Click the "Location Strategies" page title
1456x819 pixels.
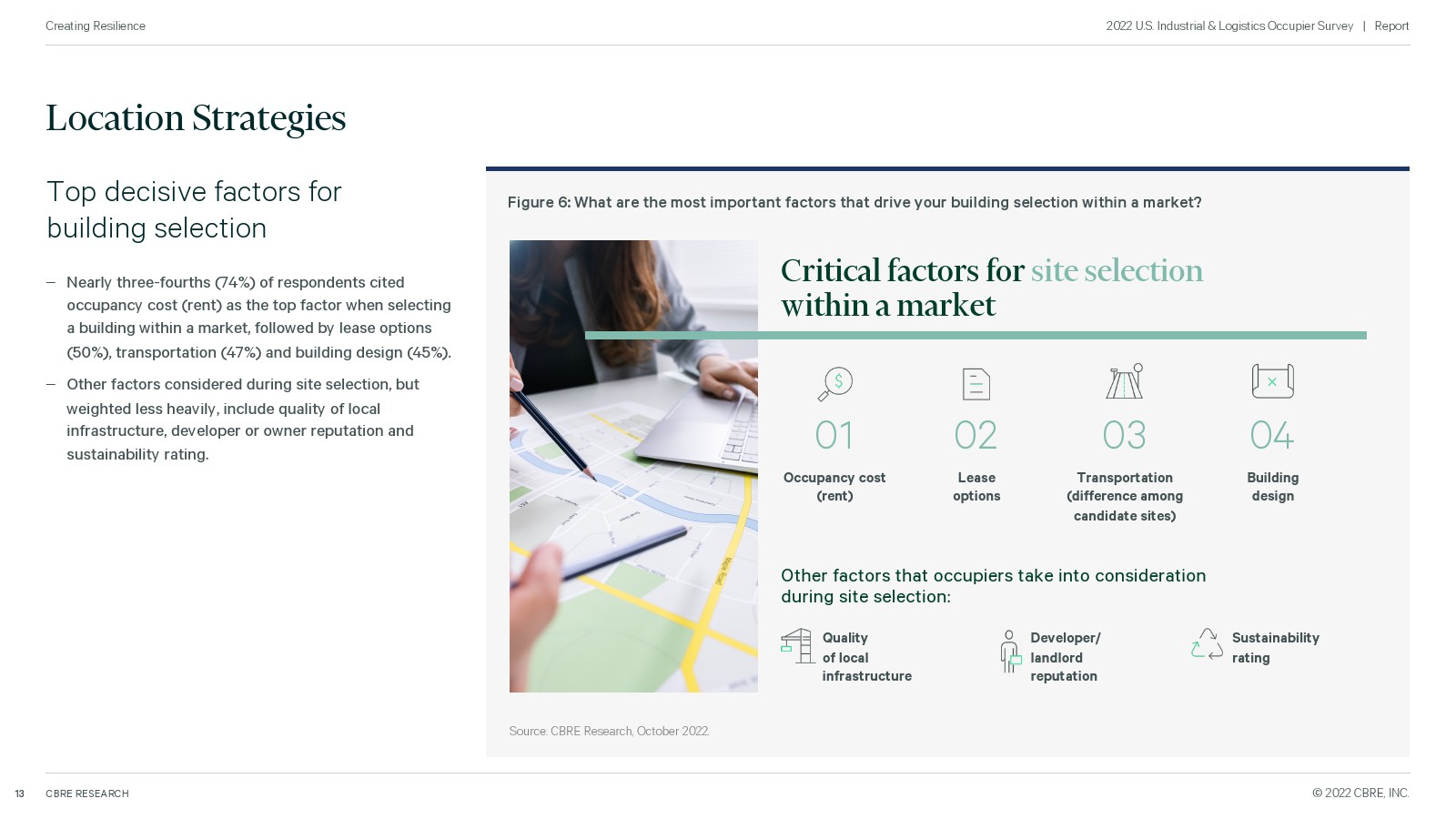(196, 118)
